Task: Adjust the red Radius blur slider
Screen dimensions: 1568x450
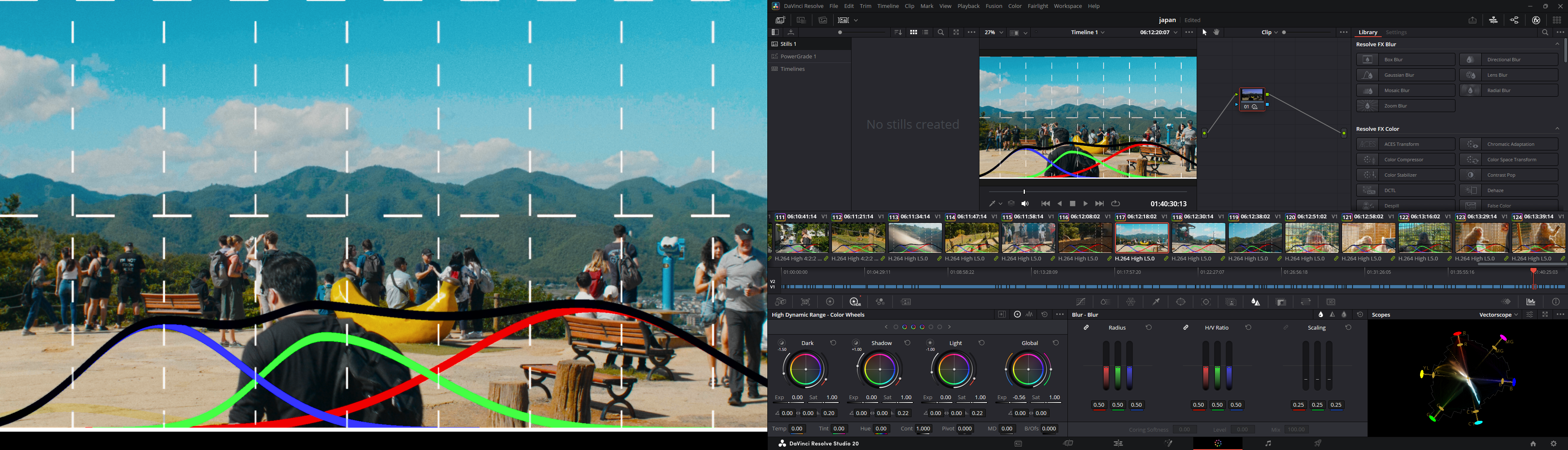Action: click(x=1106, y=365)
